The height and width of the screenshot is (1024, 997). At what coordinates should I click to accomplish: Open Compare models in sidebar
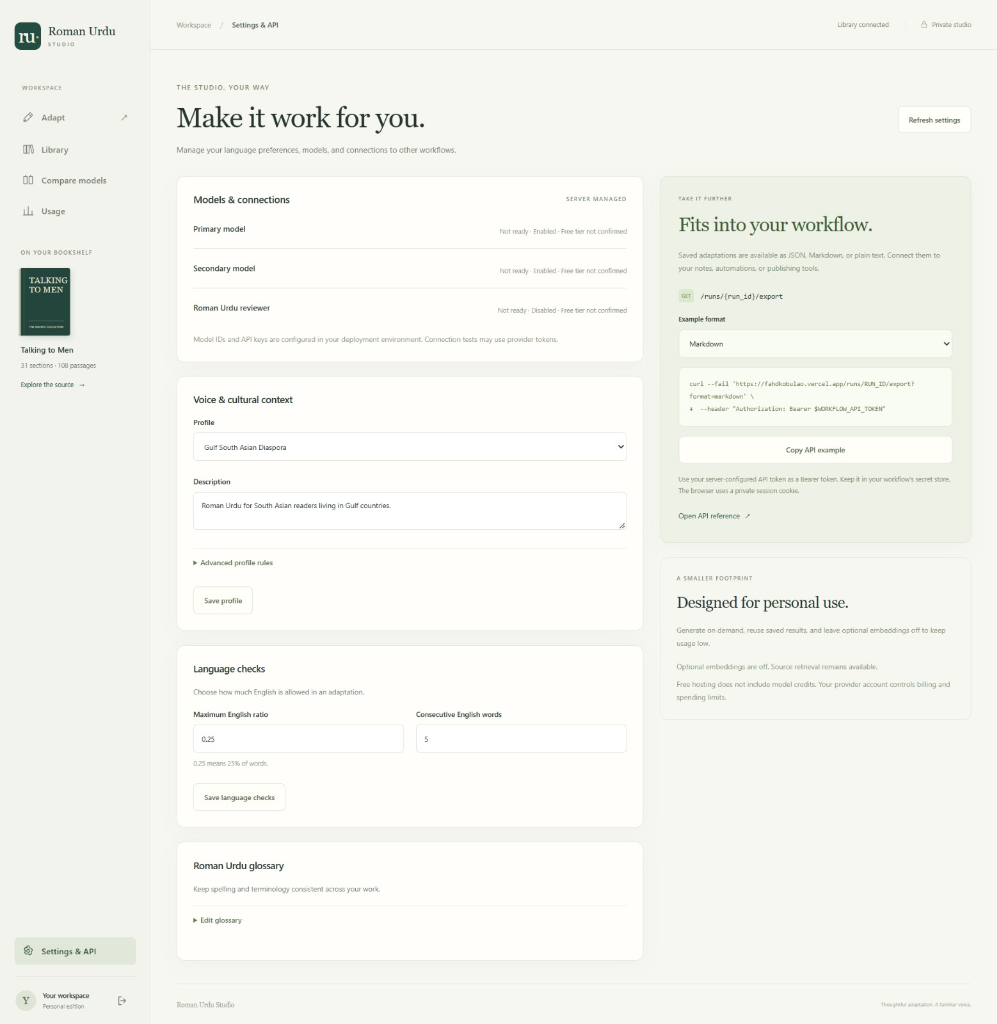point(75,180)
